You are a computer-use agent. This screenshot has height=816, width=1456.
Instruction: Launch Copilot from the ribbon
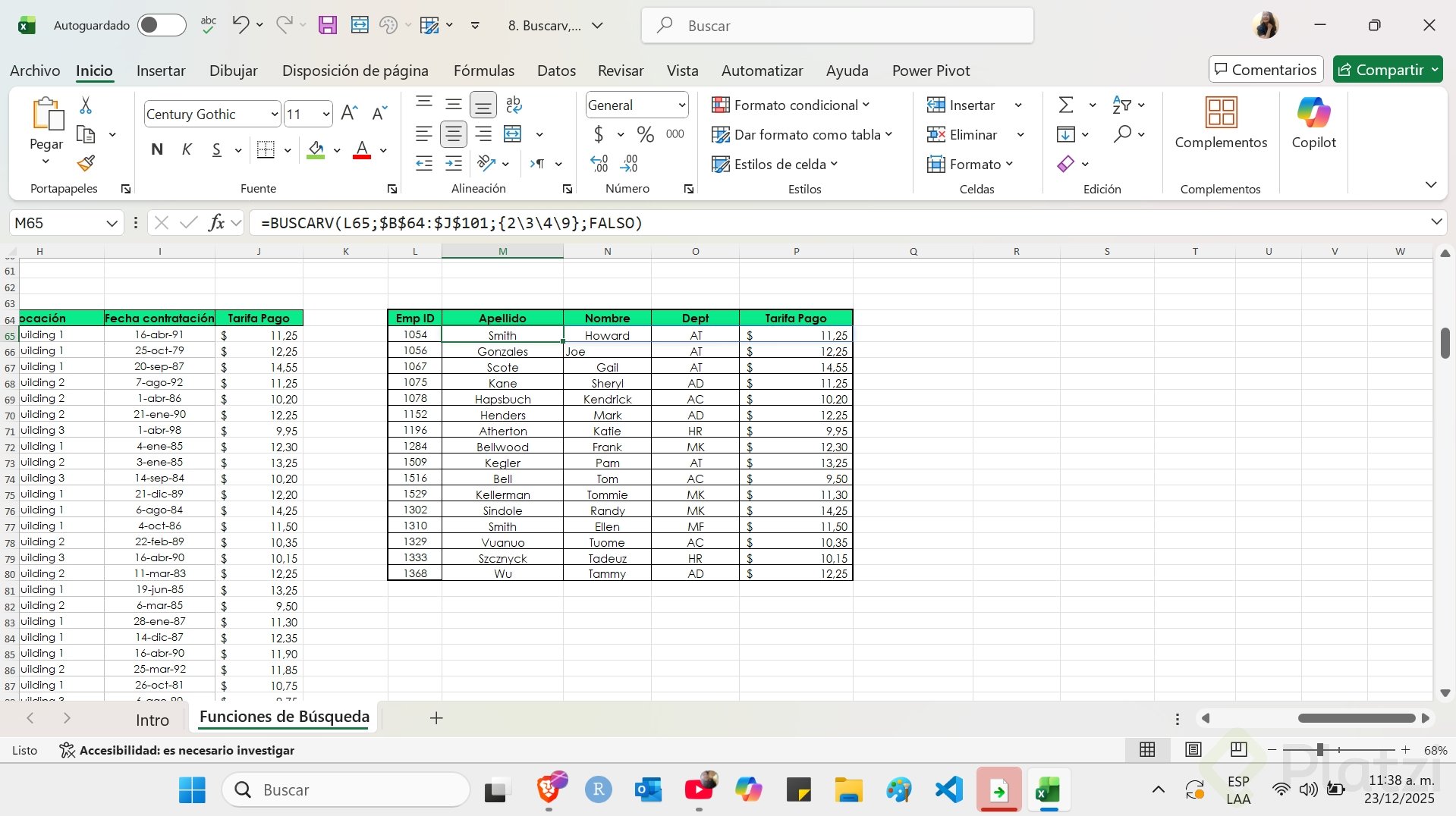[x=1313, y=123]
